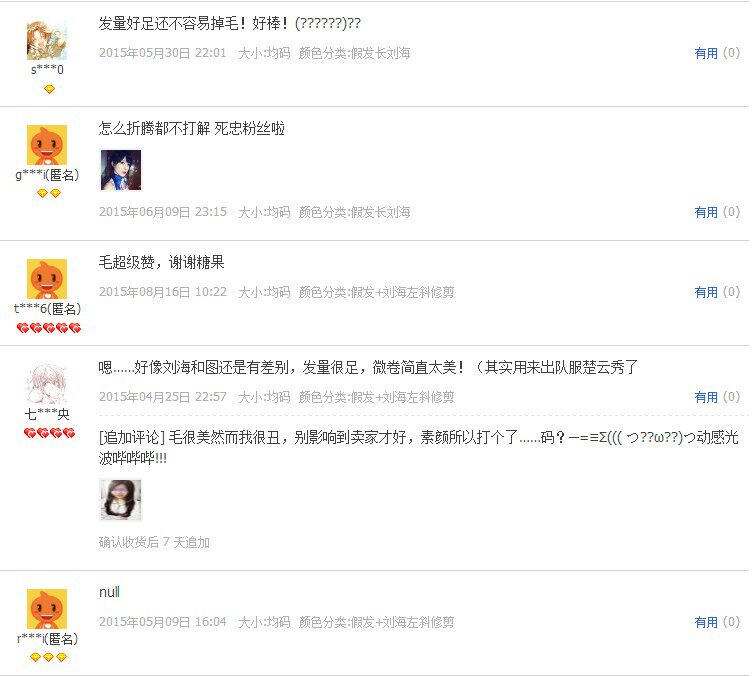Click three yellow diamonds under r***i

(48, 657)
